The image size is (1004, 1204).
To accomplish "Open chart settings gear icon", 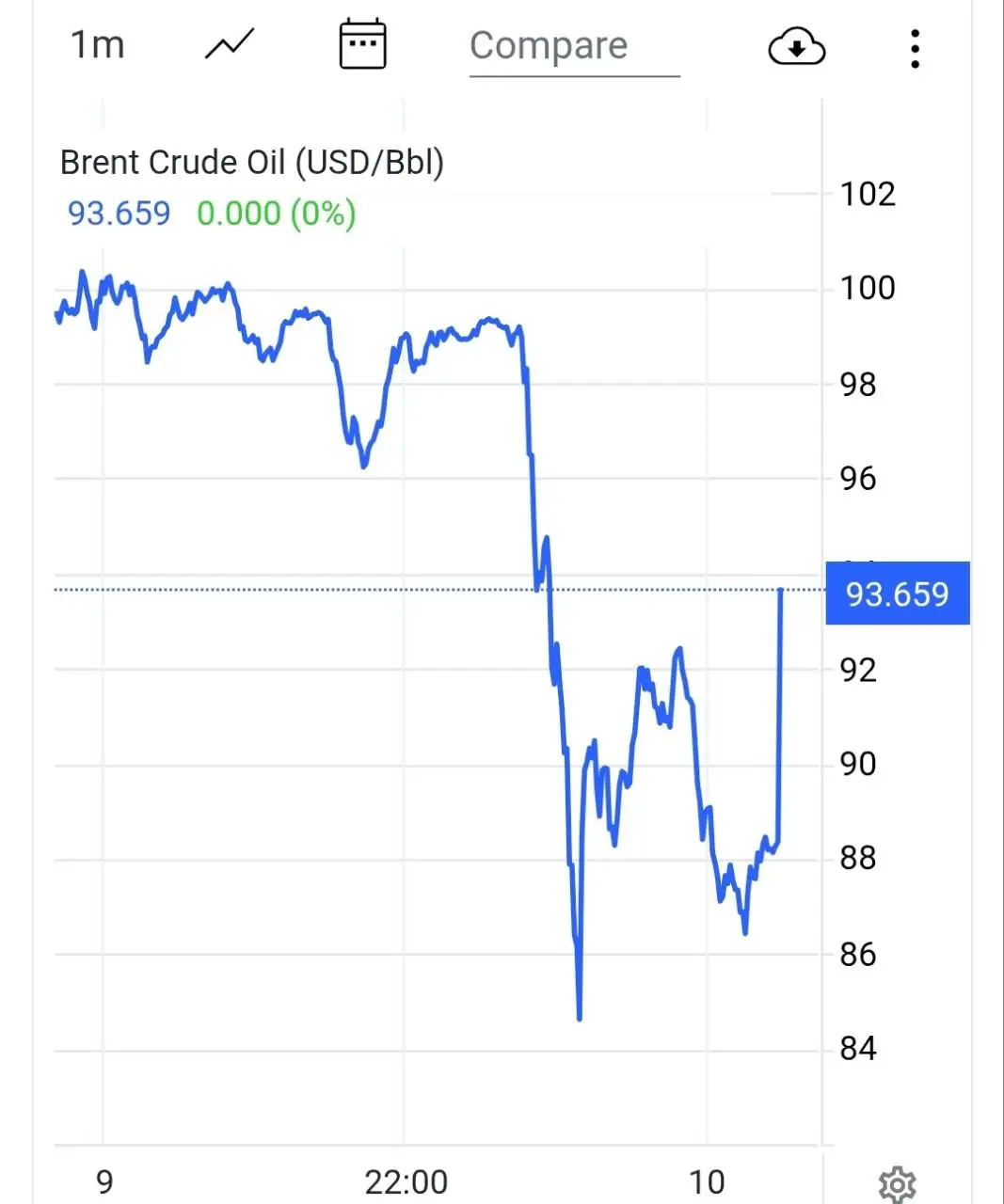I will click(897, 1184).
